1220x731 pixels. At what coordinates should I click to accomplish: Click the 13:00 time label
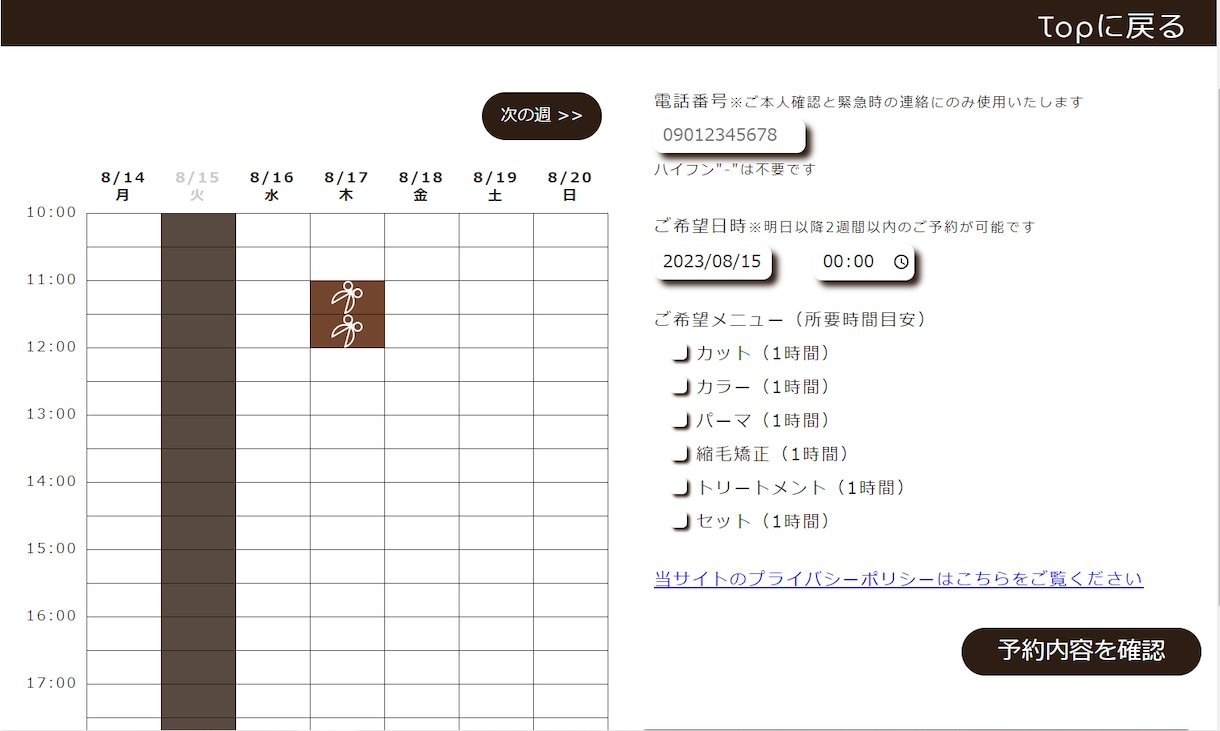coord(51,414)
